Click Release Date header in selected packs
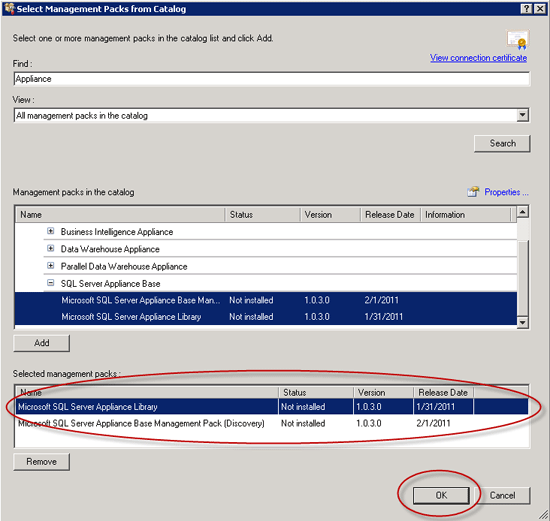The width and height of the screenshot is (550, 521). click(x=443, y=392)
